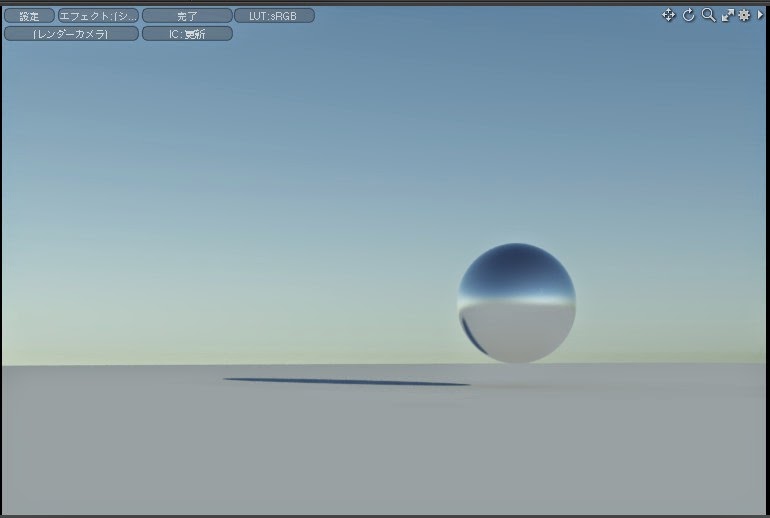Click the 完了 button
Screen dimensions: 770x518
(187, 16)
